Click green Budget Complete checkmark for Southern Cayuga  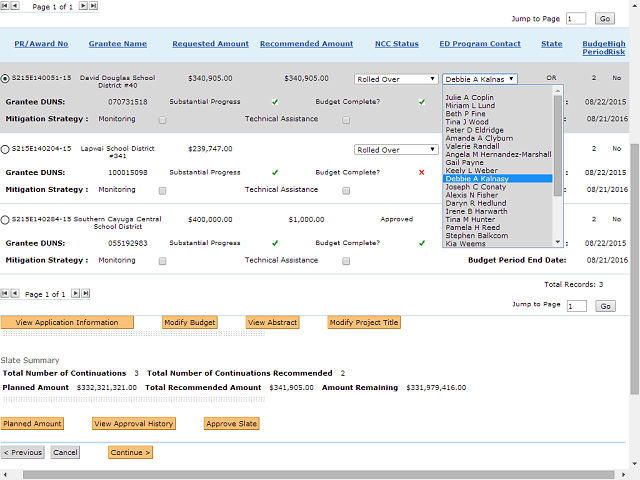coord(421,243)
